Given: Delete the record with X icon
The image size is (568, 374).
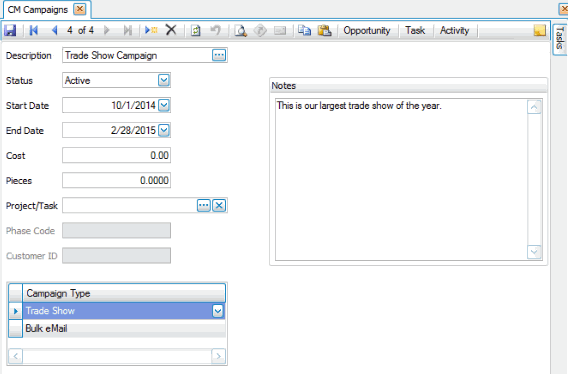Looking at the screenshot, I should point(171,30).
